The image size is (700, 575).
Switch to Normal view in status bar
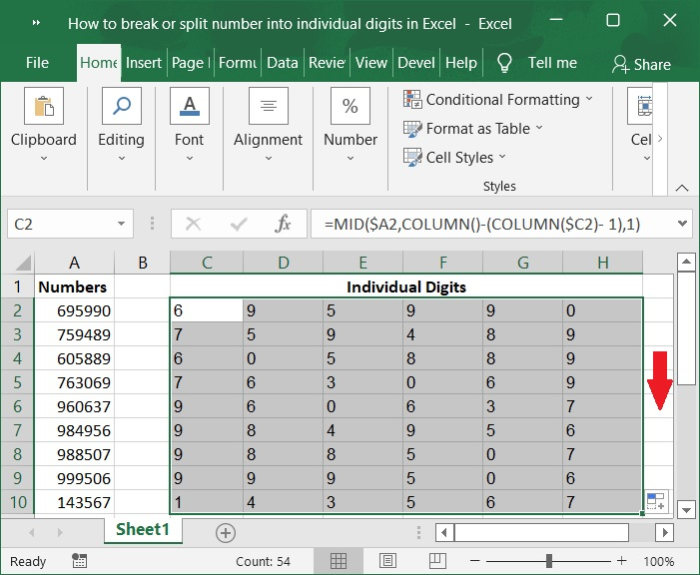point(339,561)
